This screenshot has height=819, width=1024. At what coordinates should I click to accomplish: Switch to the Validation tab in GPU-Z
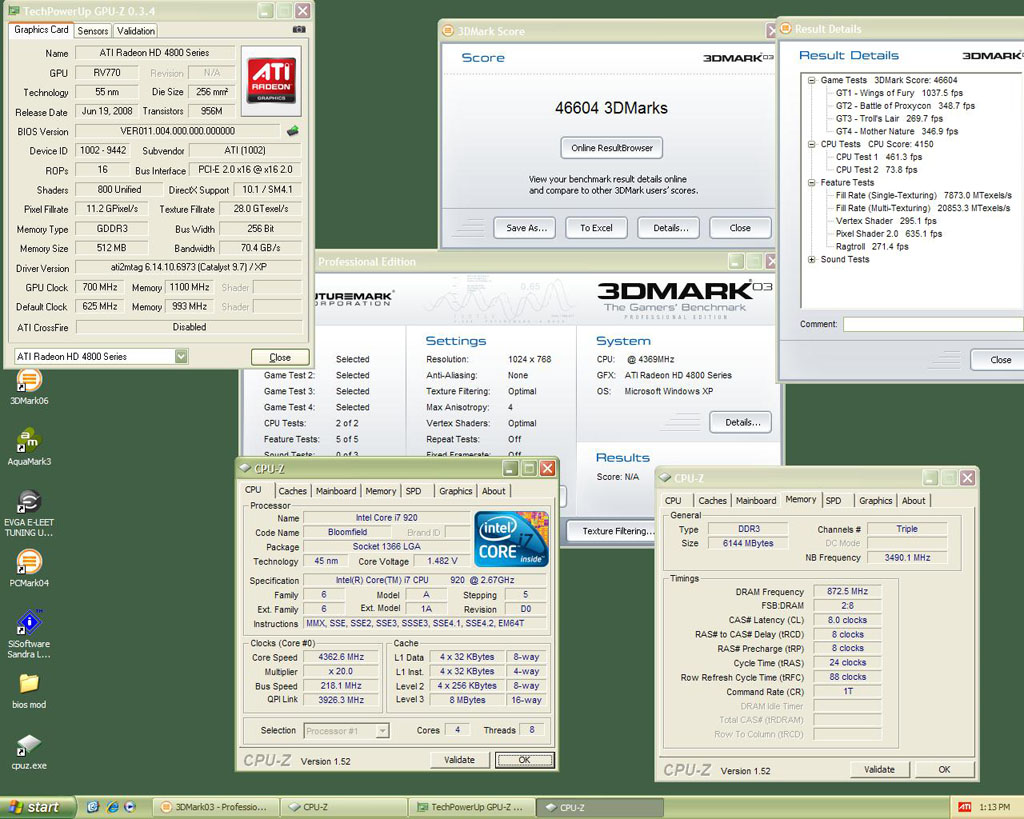pos(136,31)
